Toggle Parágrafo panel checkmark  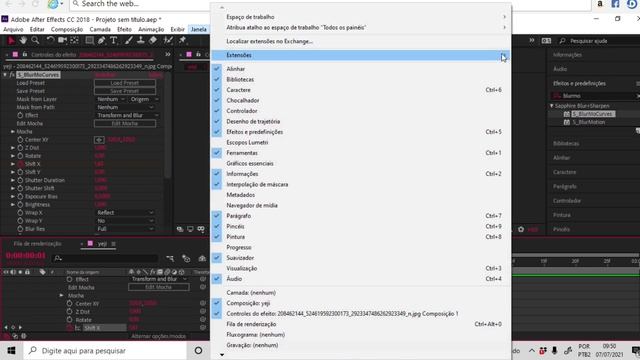[217, 216]
